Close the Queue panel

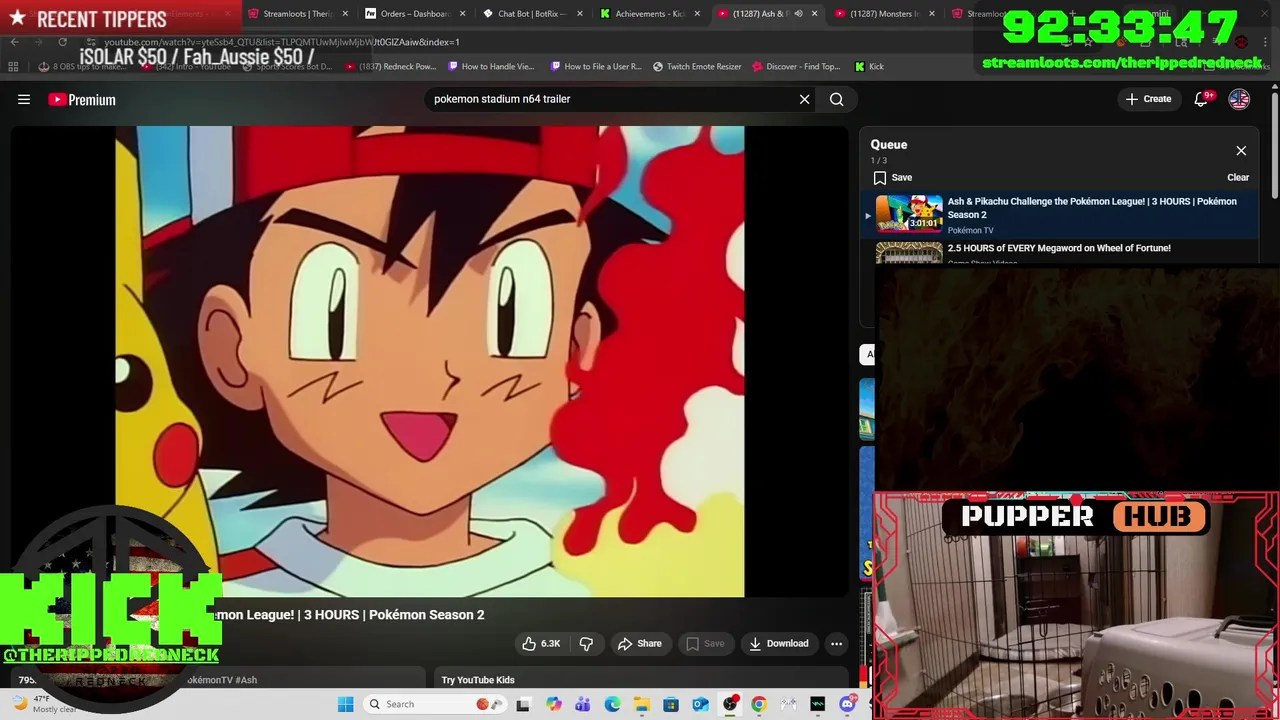[x=1241, y=151]
